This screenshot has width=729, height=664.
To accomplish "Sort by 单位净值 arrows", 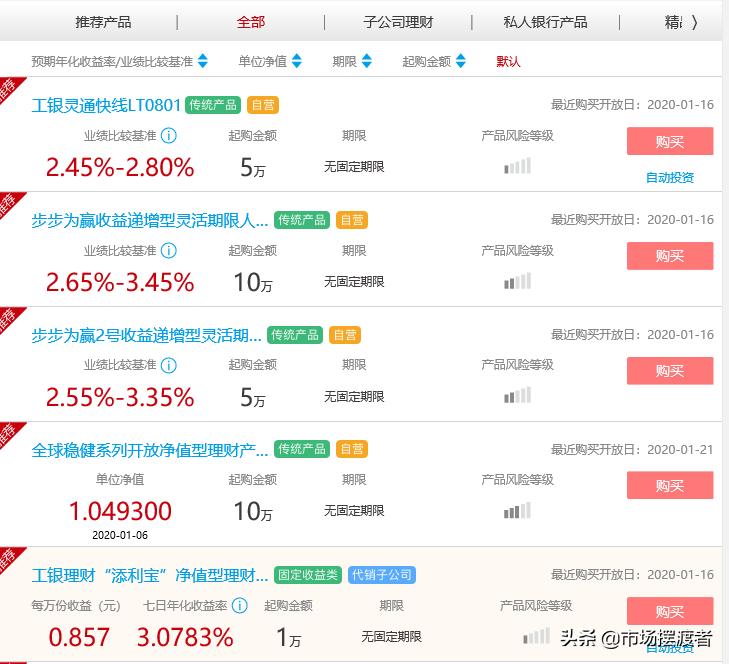I will [297, 61].
